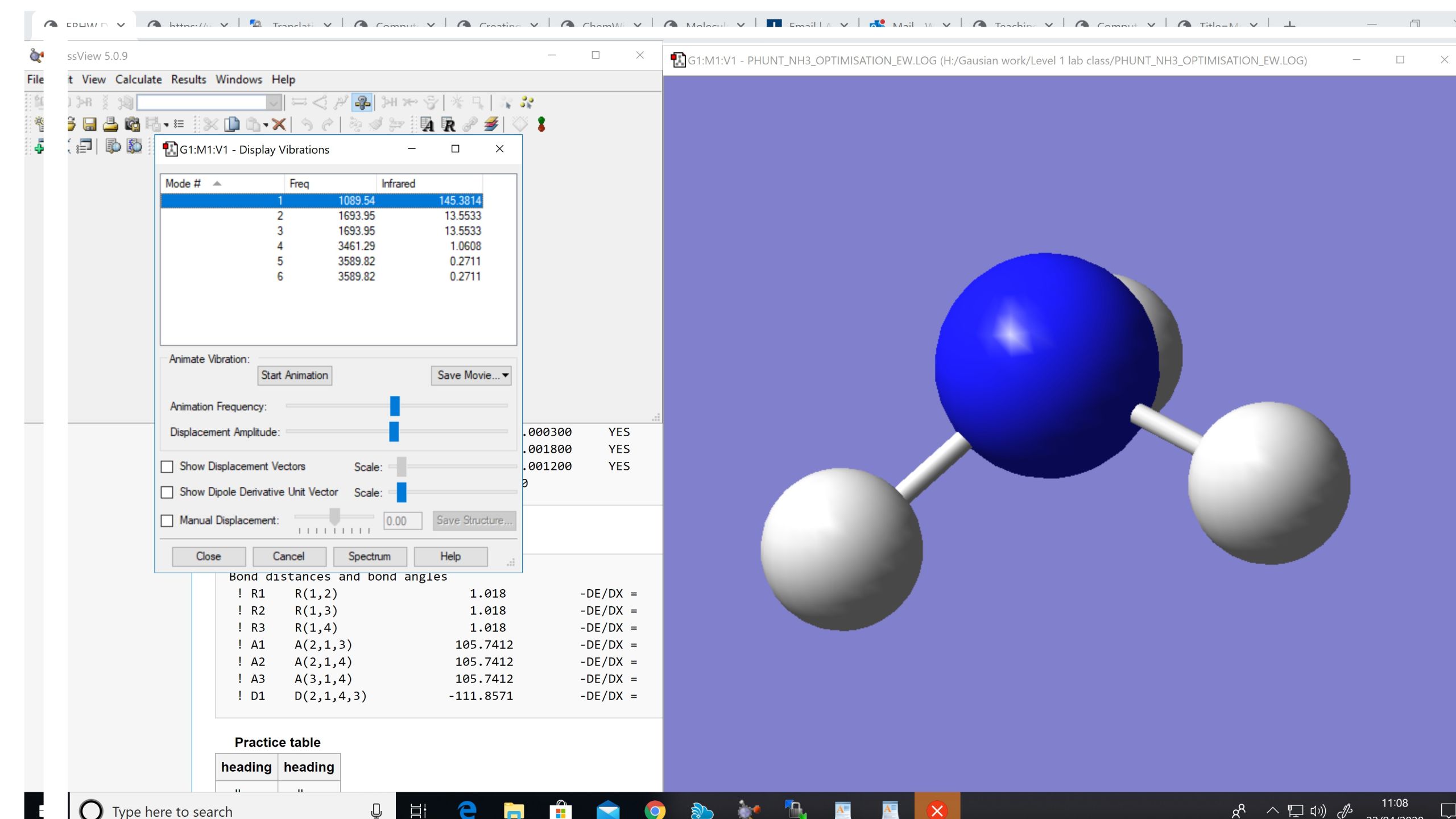The width and height of the screenshot is (1456, 819).
Task: Open the Results menu
Action: (x=188, y=80)
